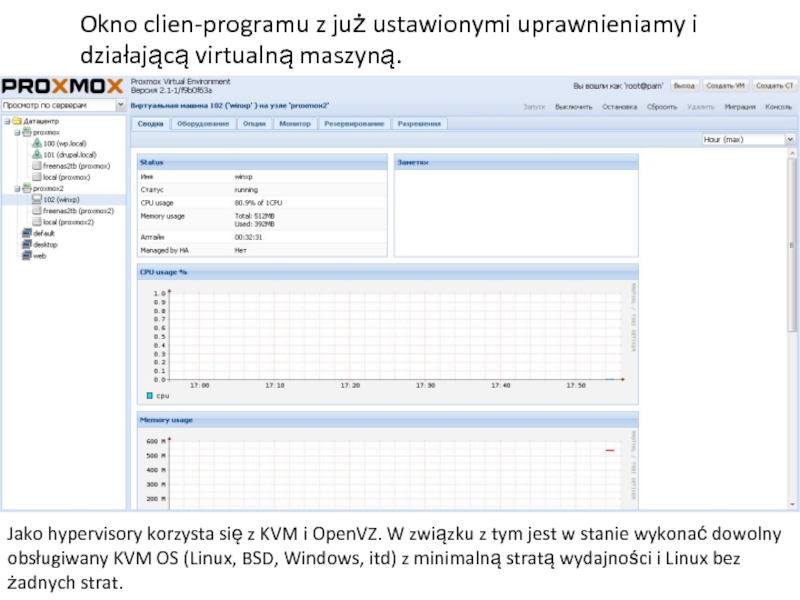Click the Удалить remove button
The image size is (800, 600).
tap(701, 107)
